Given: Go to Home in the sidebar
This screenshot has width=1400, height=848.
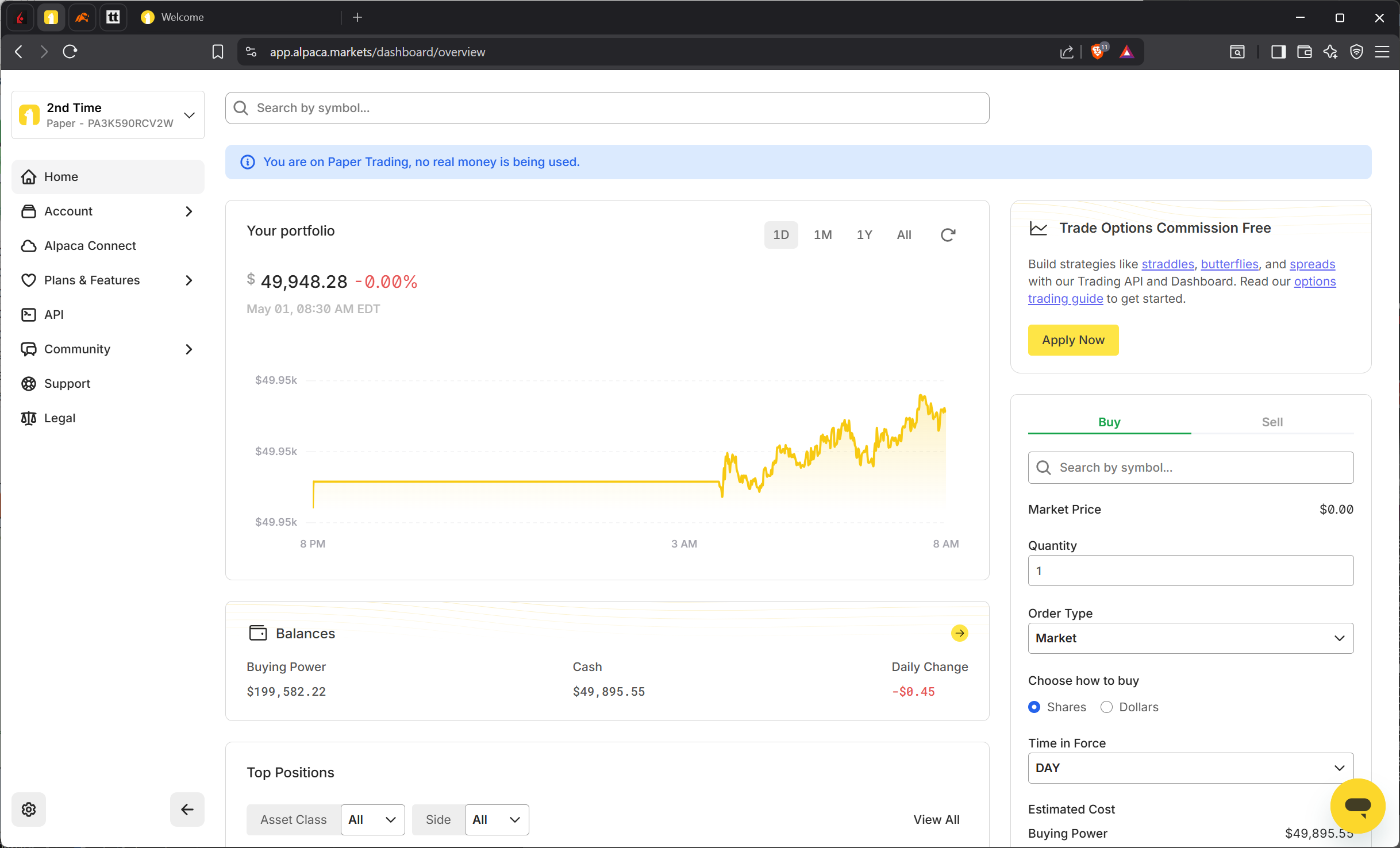Looking at the screenshot, I should (108, 177).
